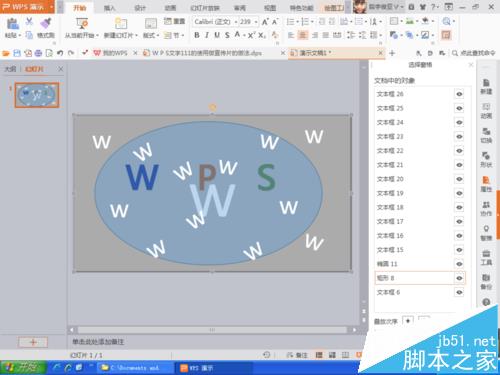Open the Animation sidebar icon
This screenshot has width=500, height=375.
pos(486,111)
